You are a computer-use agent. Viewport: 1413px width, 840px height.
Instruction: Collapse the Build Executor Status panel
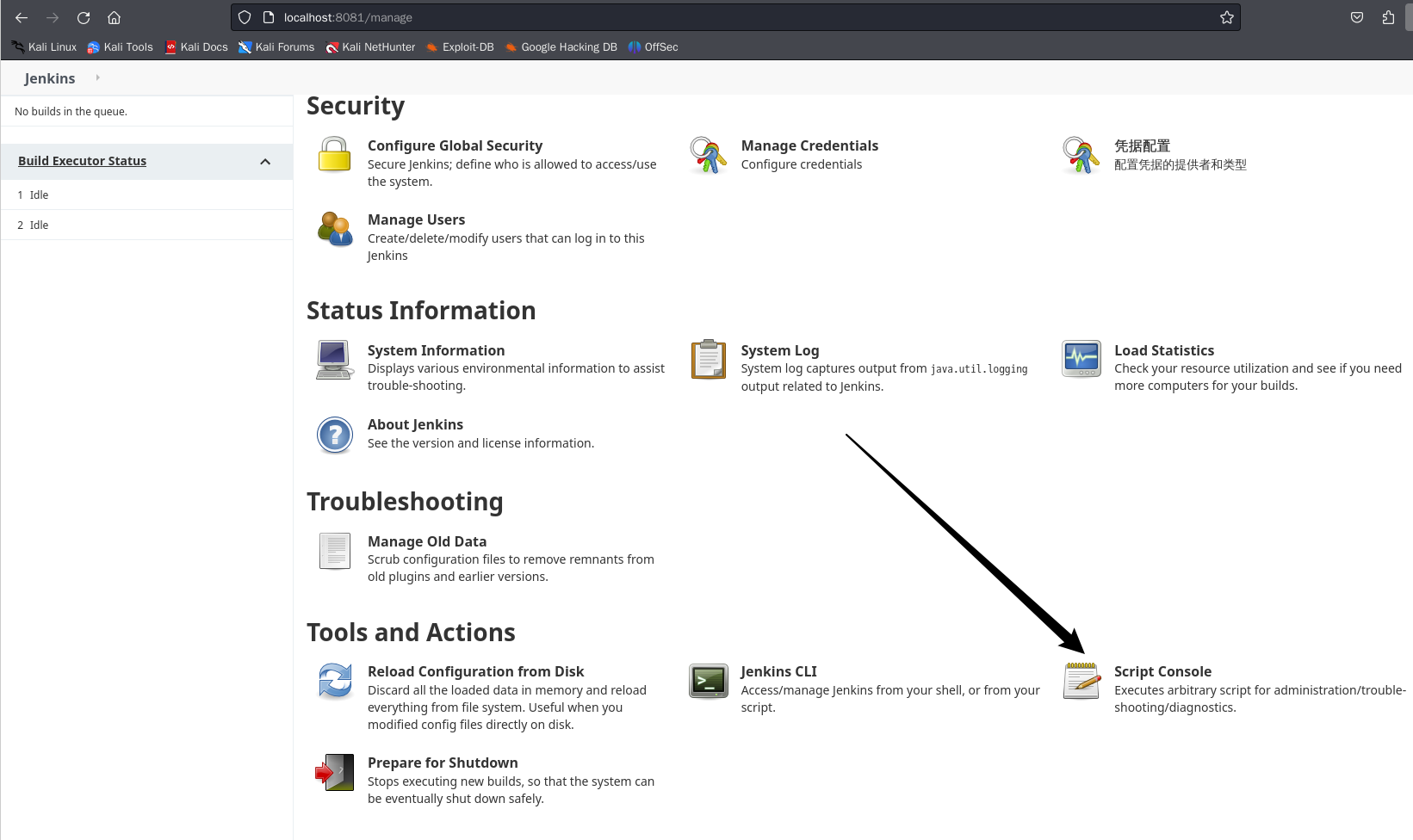pos(265,162)
